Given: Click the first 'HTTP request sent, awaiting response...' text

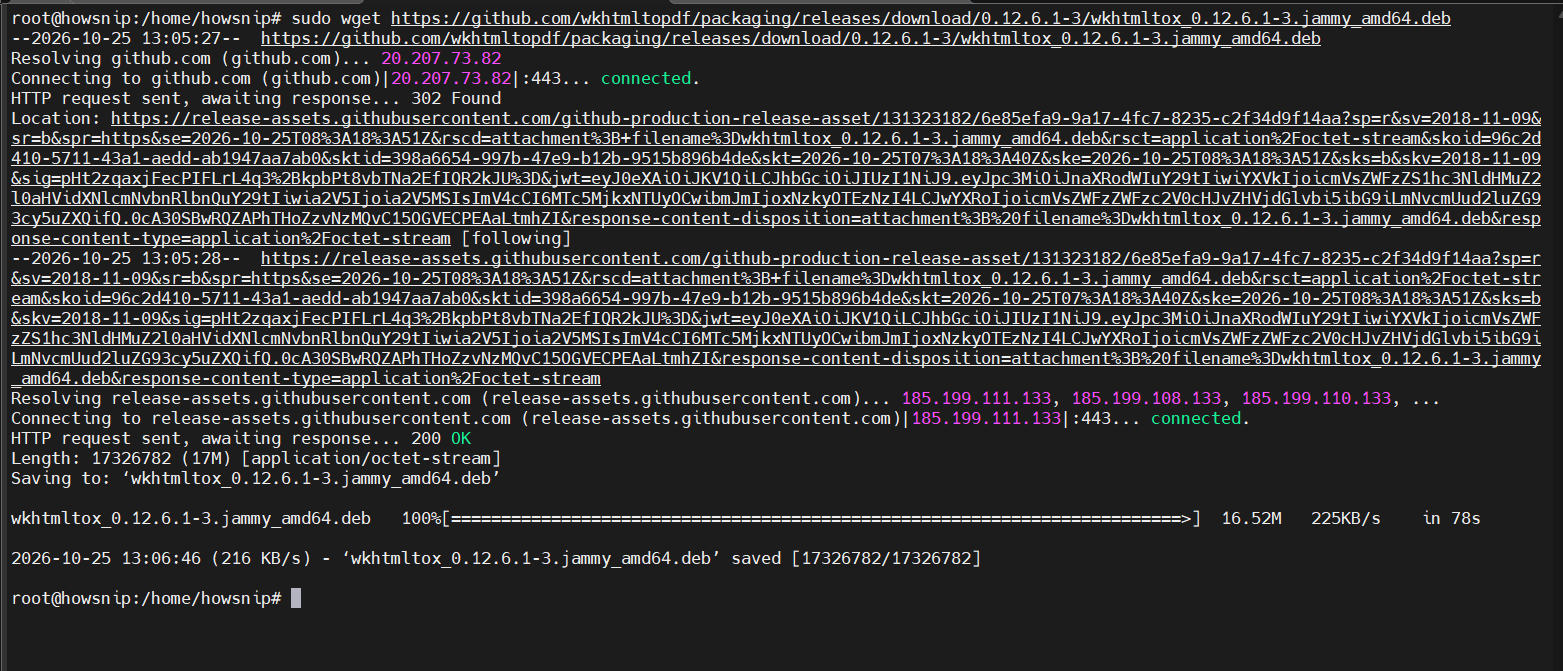Looking at the screenshot, I should (x=206, y=98).
